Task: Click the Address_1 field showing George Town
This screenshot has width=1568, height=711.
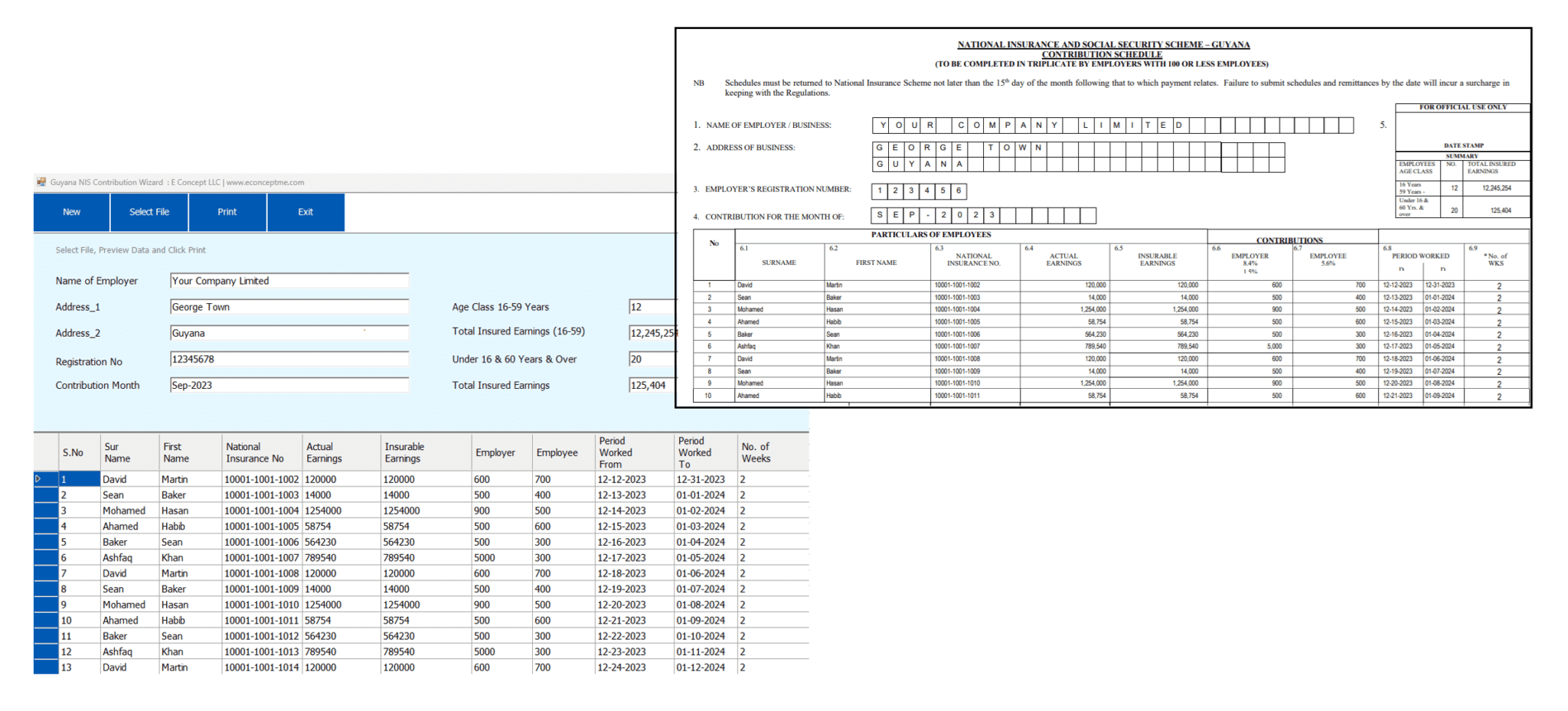Action: coord(289,307)
